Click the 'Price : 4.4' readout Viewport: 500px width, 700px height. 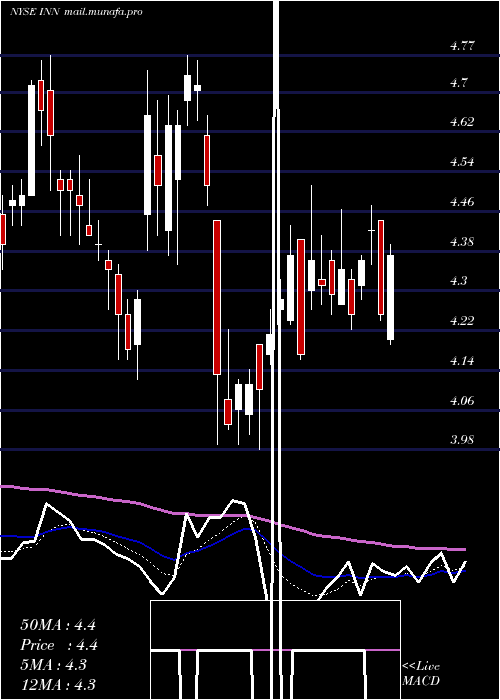(59, 645)
